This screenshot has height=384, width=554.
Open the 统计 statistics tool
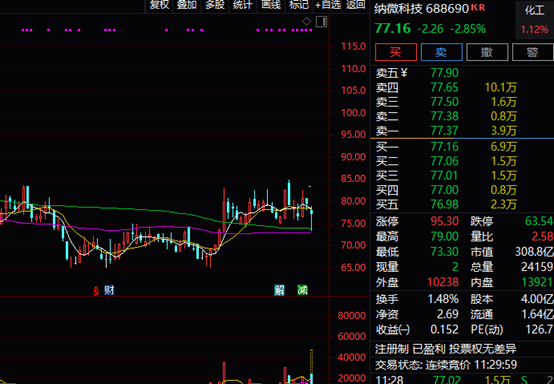(x=243, y=5)
